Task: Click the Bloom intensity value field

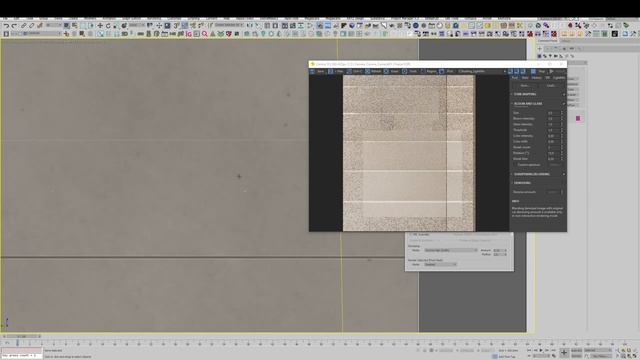Action: pyautogui.click(x=553, y=118)
